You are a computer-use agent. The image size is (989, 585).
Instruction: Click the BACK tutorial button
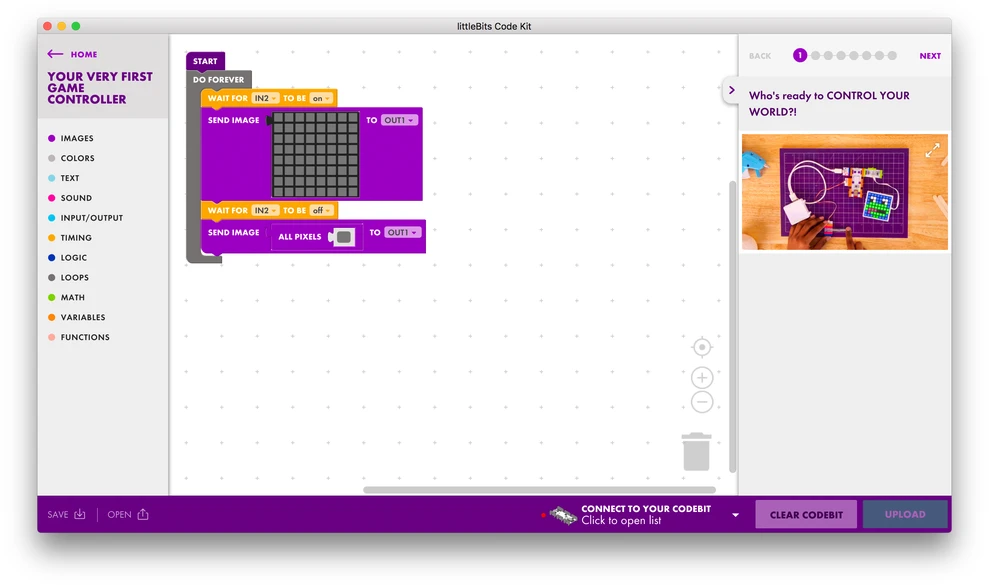(760, 56)
